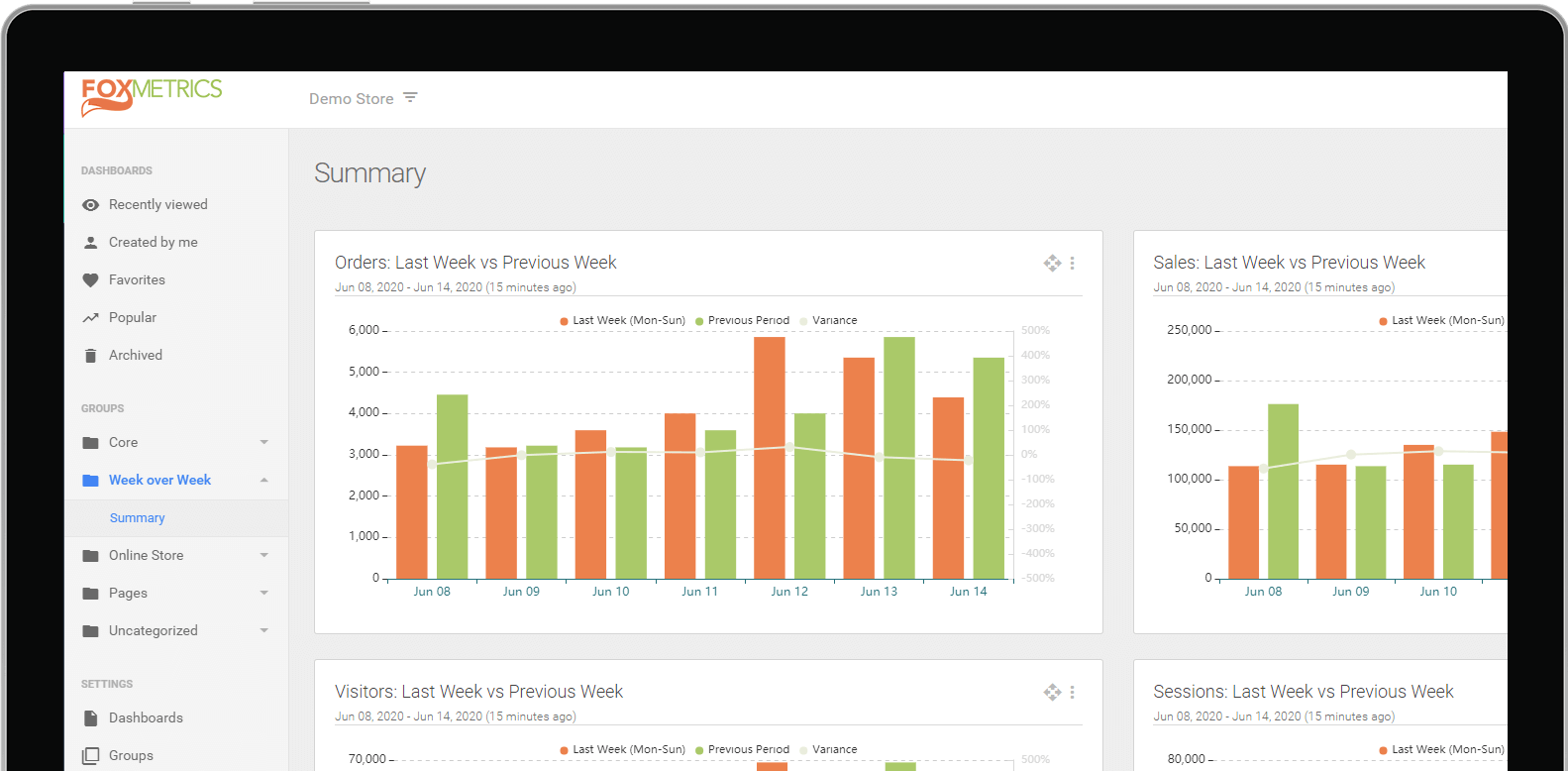Image resolution: width=1568 pixels, height=771 pixels.
Task: Click the green Jun 13 bar in Orders
Action: tap(899, 458)
